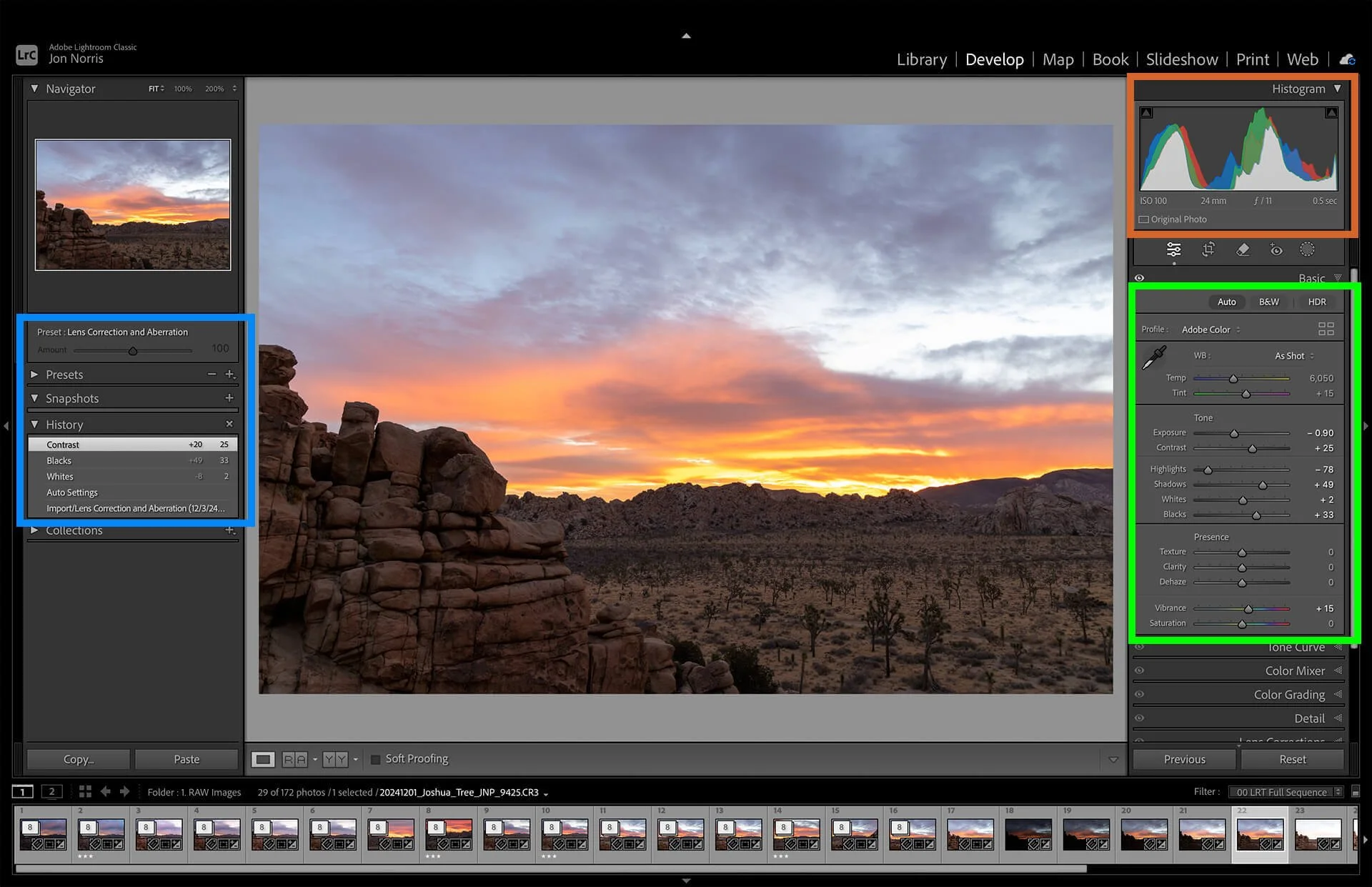
Task: Toggle Color Mixer panel visibility eye
Action: pyautogui.click(x=1139, y=670)
